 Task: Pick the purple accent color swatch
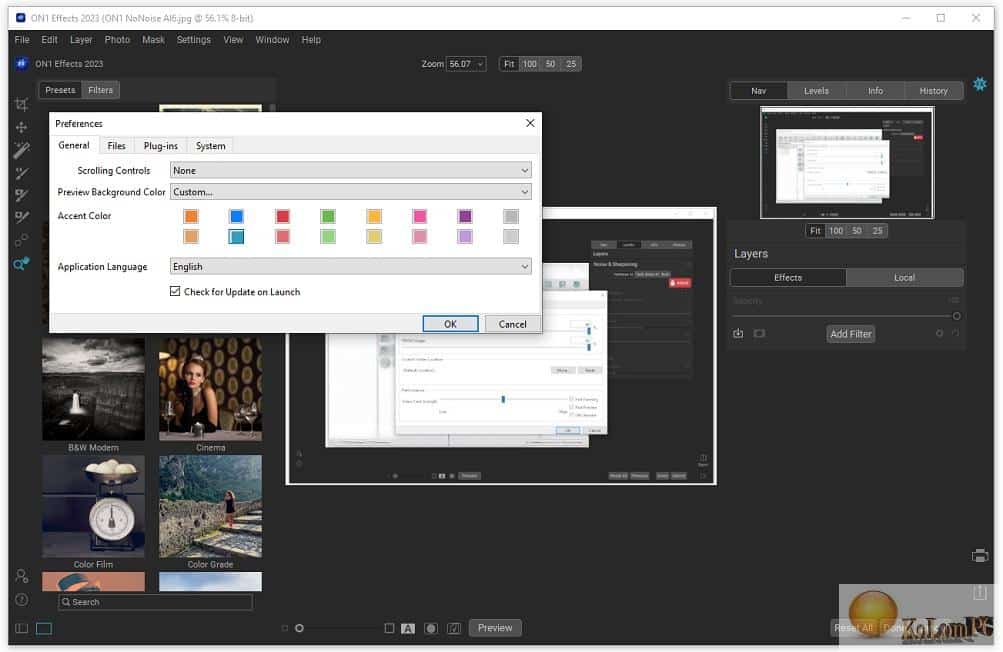click(465, 216)
